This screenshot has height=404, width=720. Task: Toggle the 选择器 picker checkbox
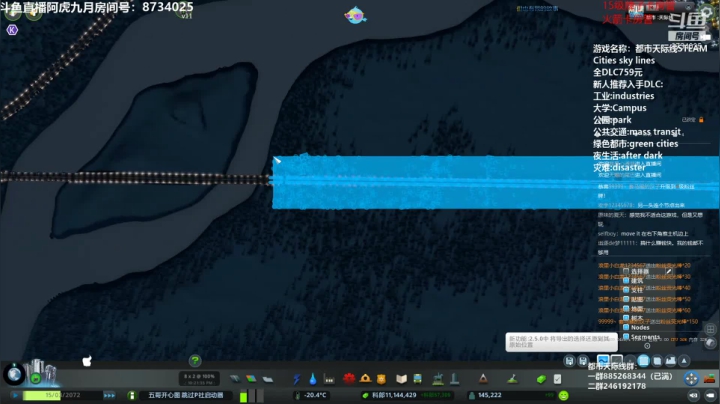(x=626, y=271)
